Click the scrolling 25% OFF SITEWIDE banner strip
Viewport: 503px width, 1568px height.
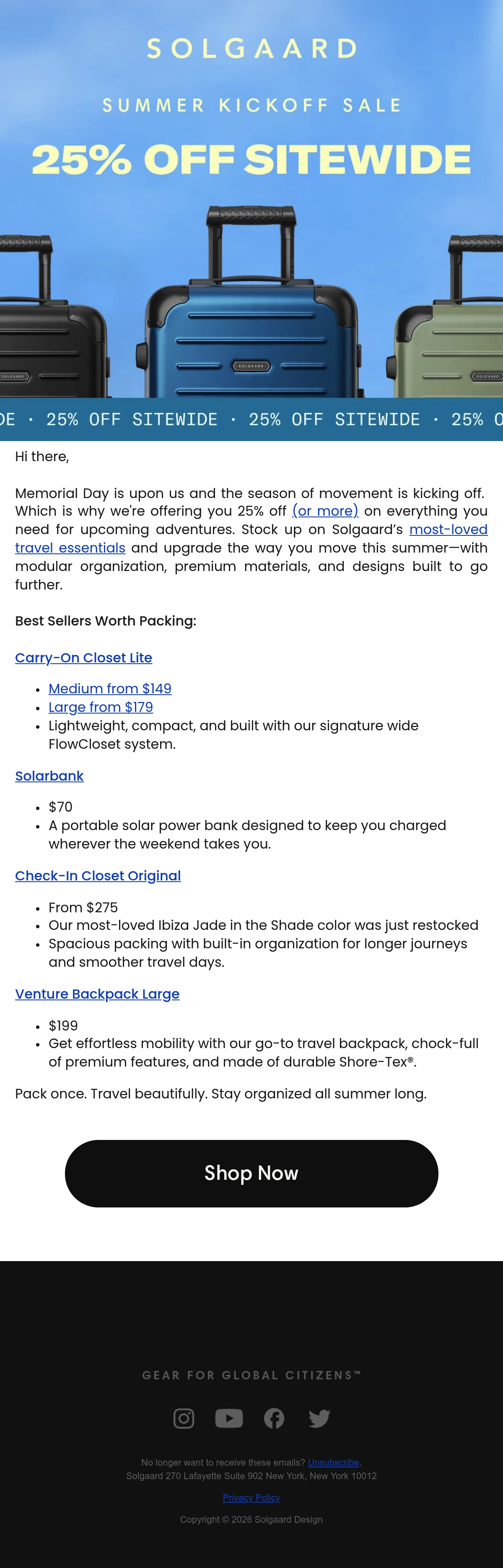tap(251, 419)
